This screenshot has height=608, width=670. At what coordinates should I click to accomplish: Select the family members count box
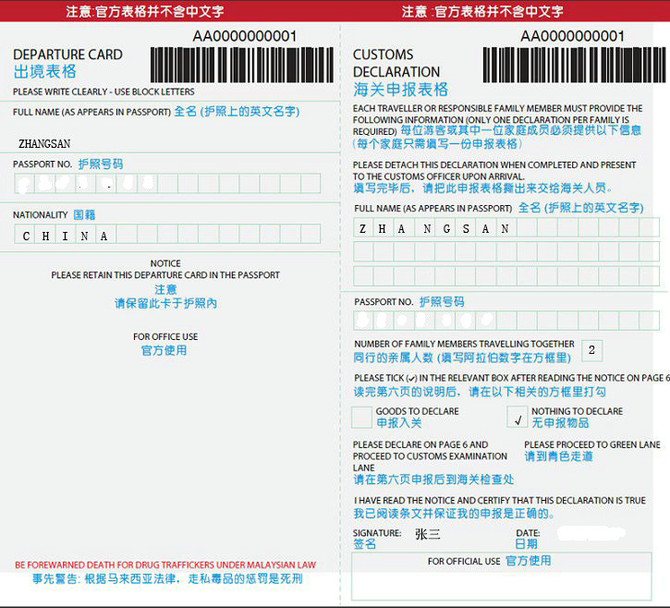coord(592,350)
